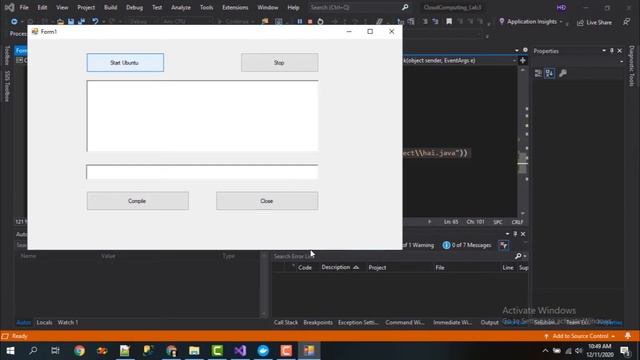Toggle the 0 of 7 Messages filter
The width and height of the screenshot is (640, 360).
[x=467, y=245]
